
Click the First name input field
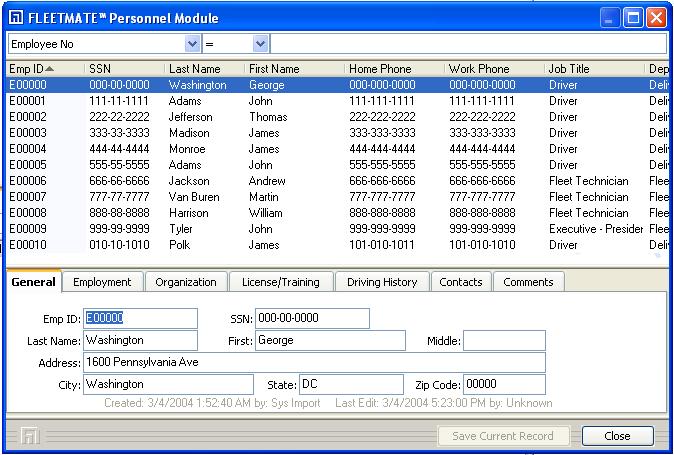(330, 340)
